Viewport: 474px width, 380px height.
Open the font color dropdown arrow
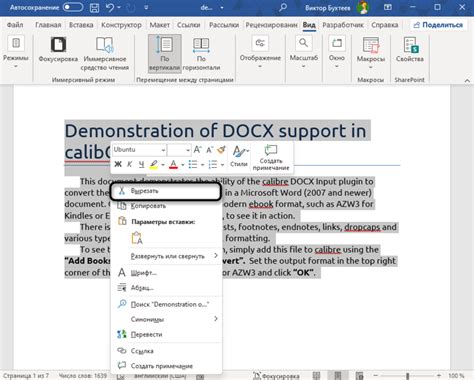[x=183, y=165]
